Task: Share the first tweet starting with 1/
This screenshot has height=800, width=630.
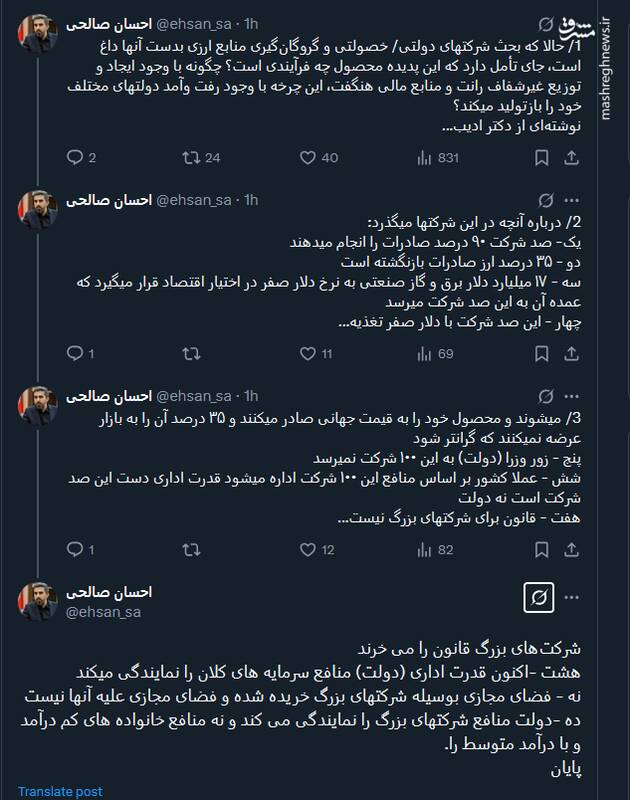Action: 574,157
